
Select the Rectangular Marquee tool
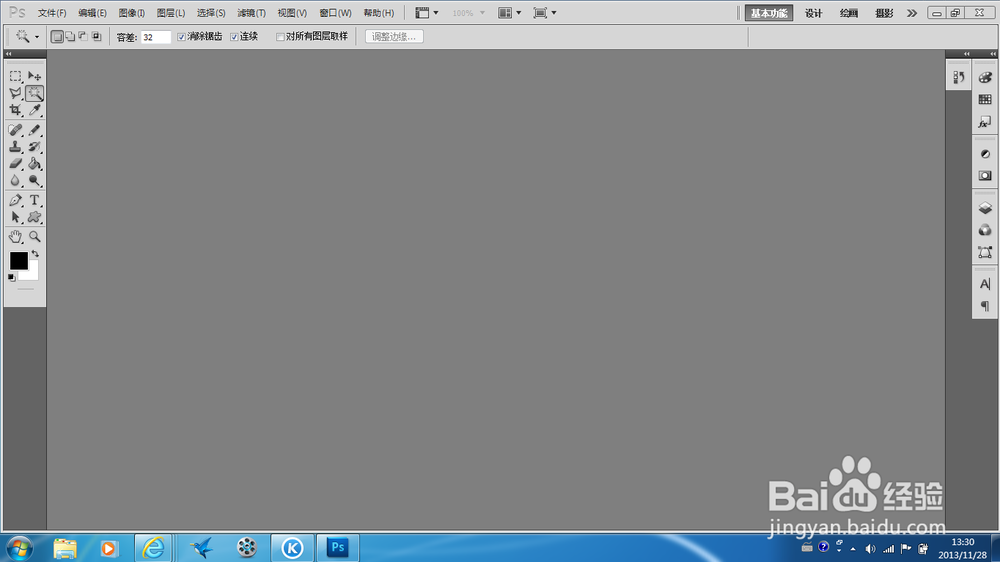(15, 76)
